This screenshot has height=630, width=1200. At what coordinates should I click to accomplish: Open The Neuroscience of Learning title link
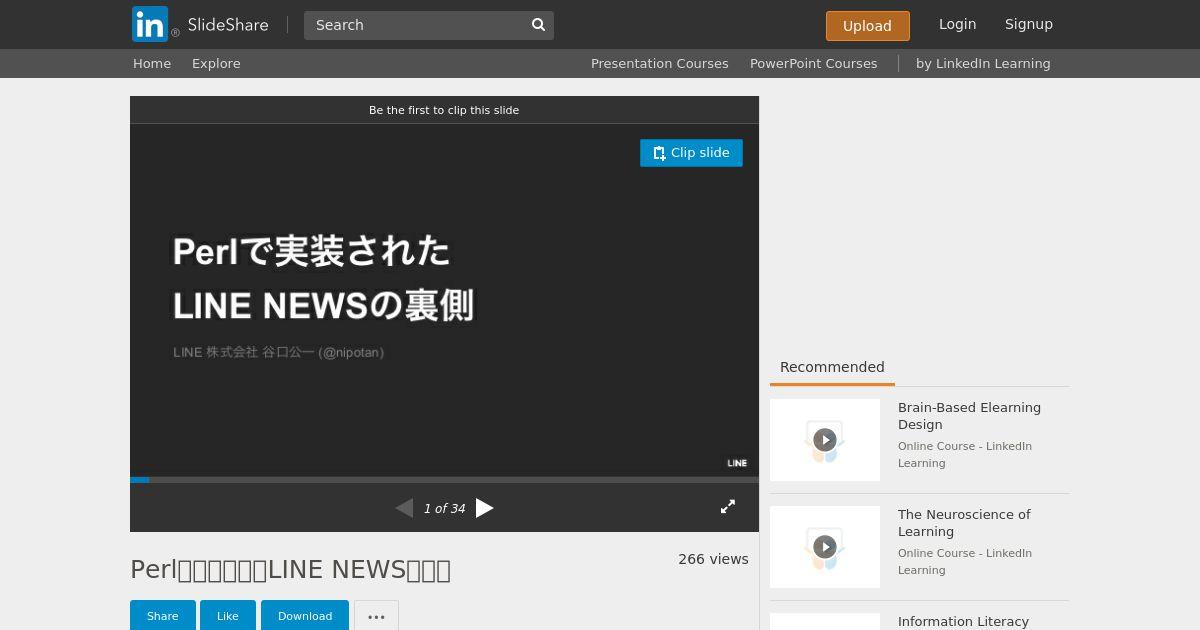point(964,523)
